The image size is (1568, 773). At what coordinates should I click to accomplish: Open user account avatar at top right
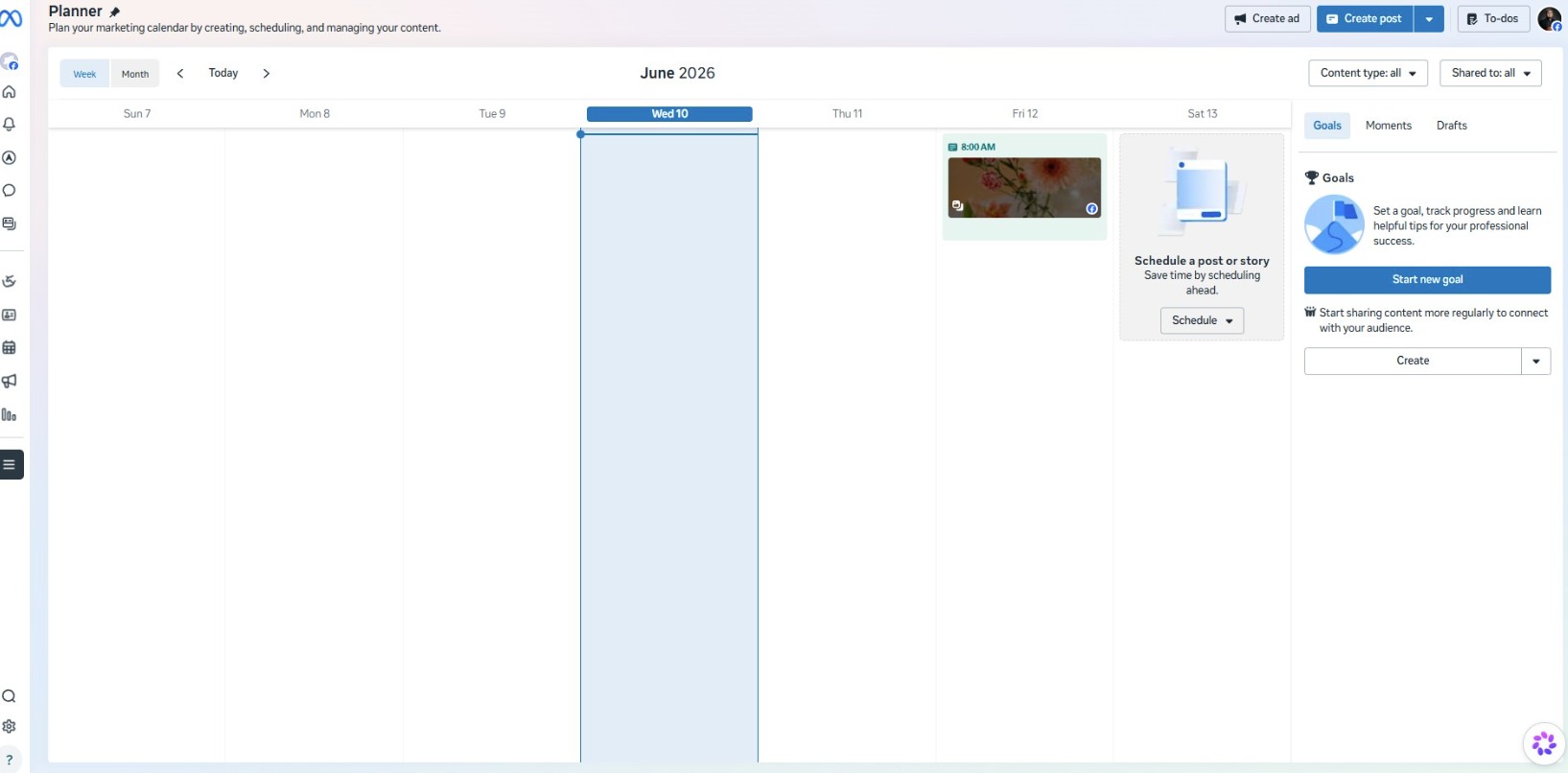click(x=1550, y=18)
